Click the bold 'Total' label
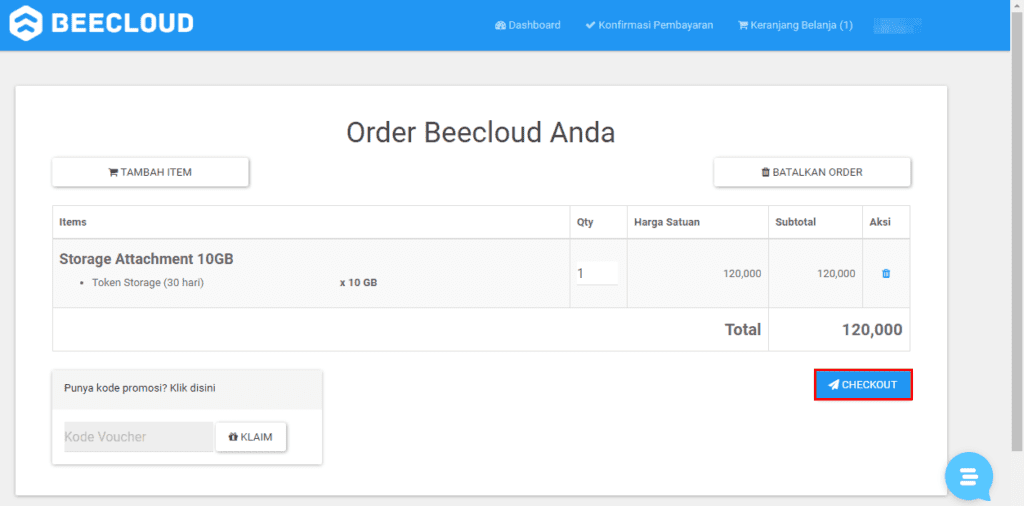 743,329
